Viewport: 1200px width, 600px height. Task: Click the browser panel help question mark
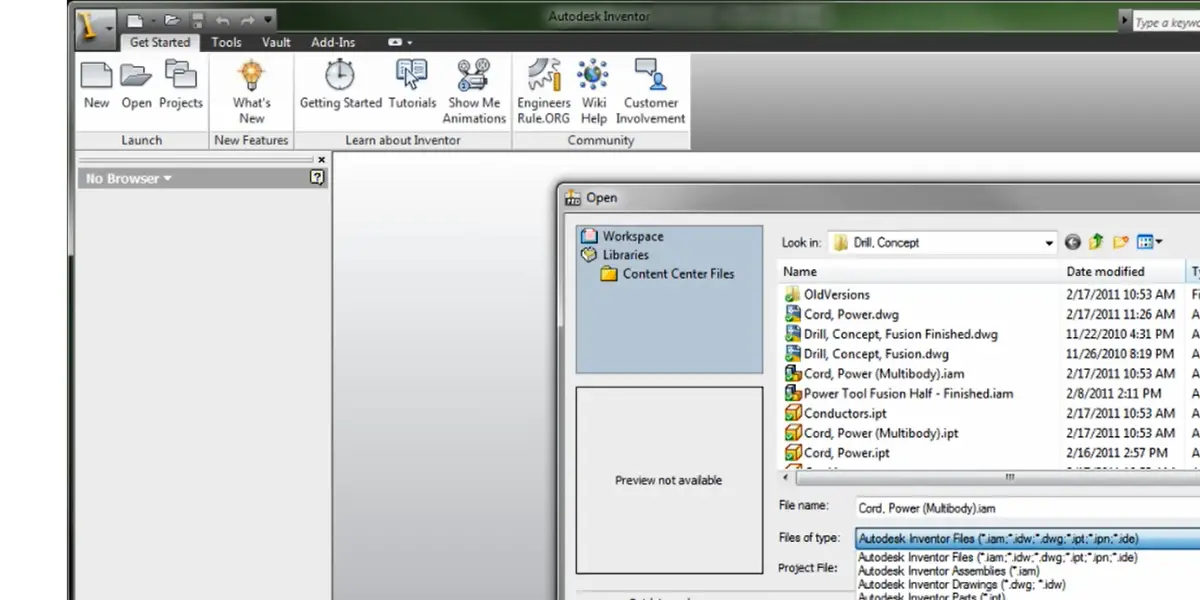[317, 178]
